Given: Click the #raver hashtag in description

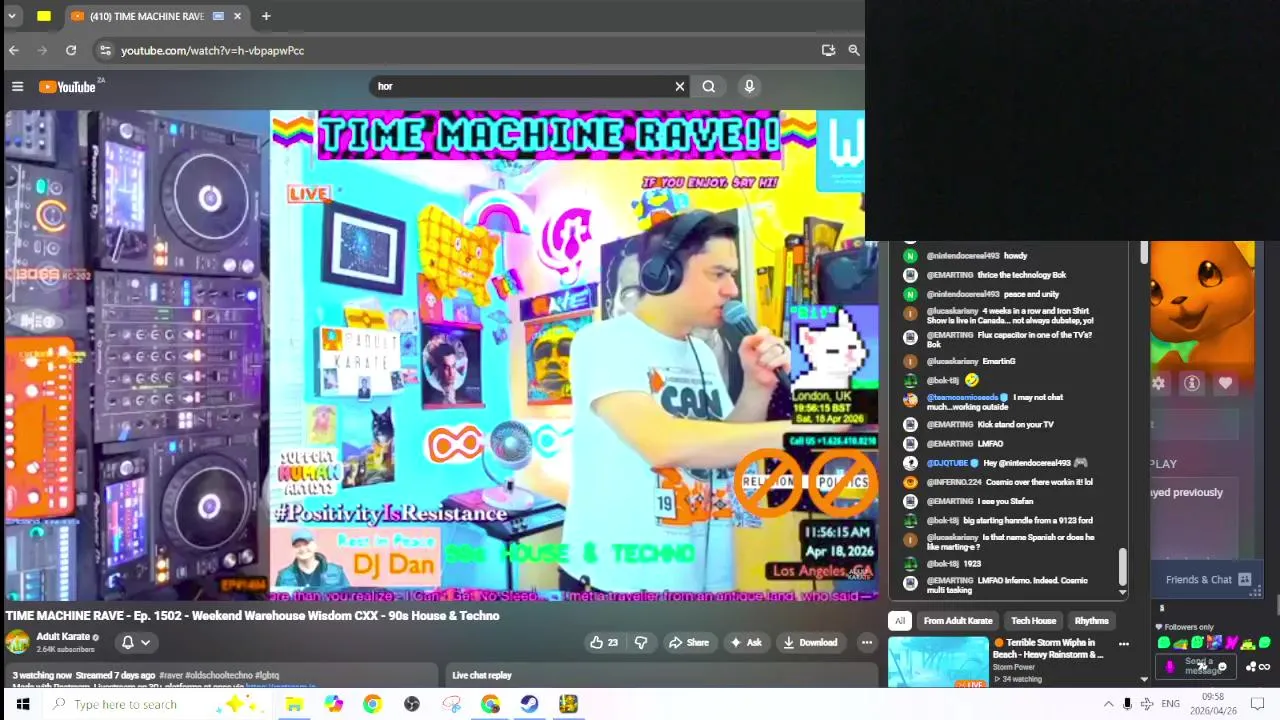Looking at the screenshot, I should pos(171,675).
